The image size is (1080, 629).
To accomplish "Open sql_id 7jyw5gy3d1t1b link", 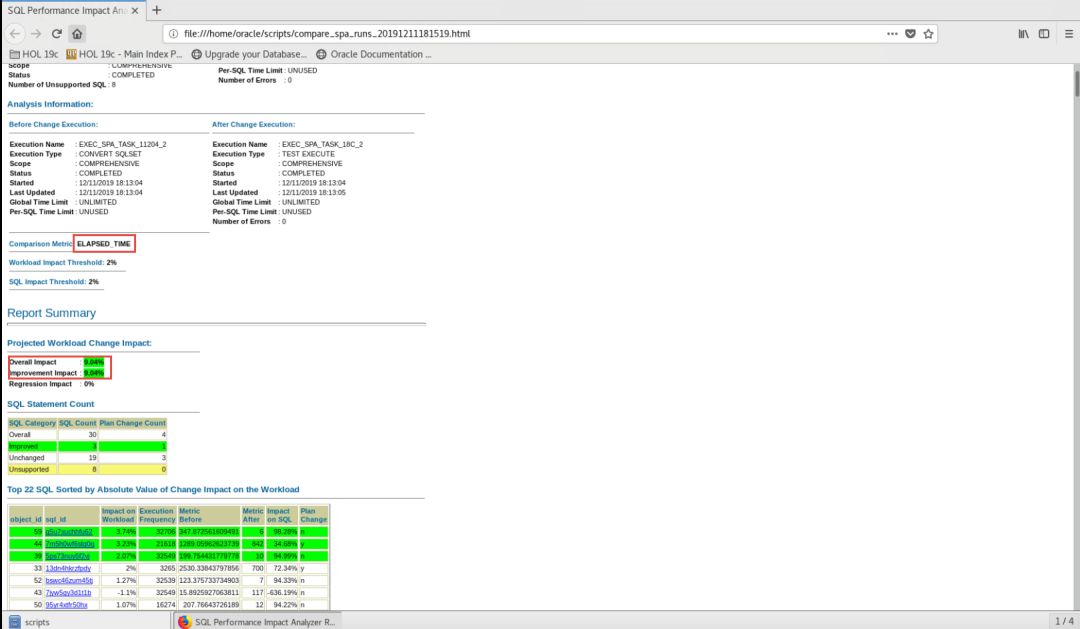I will 68,592.
